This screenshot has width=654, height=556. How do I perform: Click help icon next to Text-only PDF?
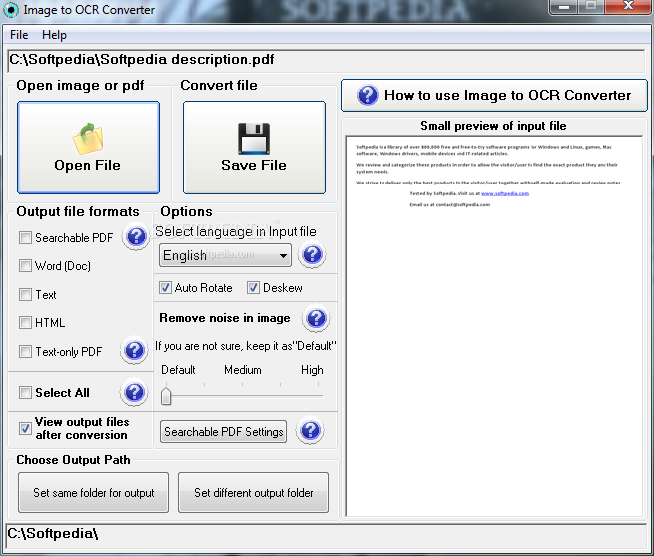[x=134, y=350]
